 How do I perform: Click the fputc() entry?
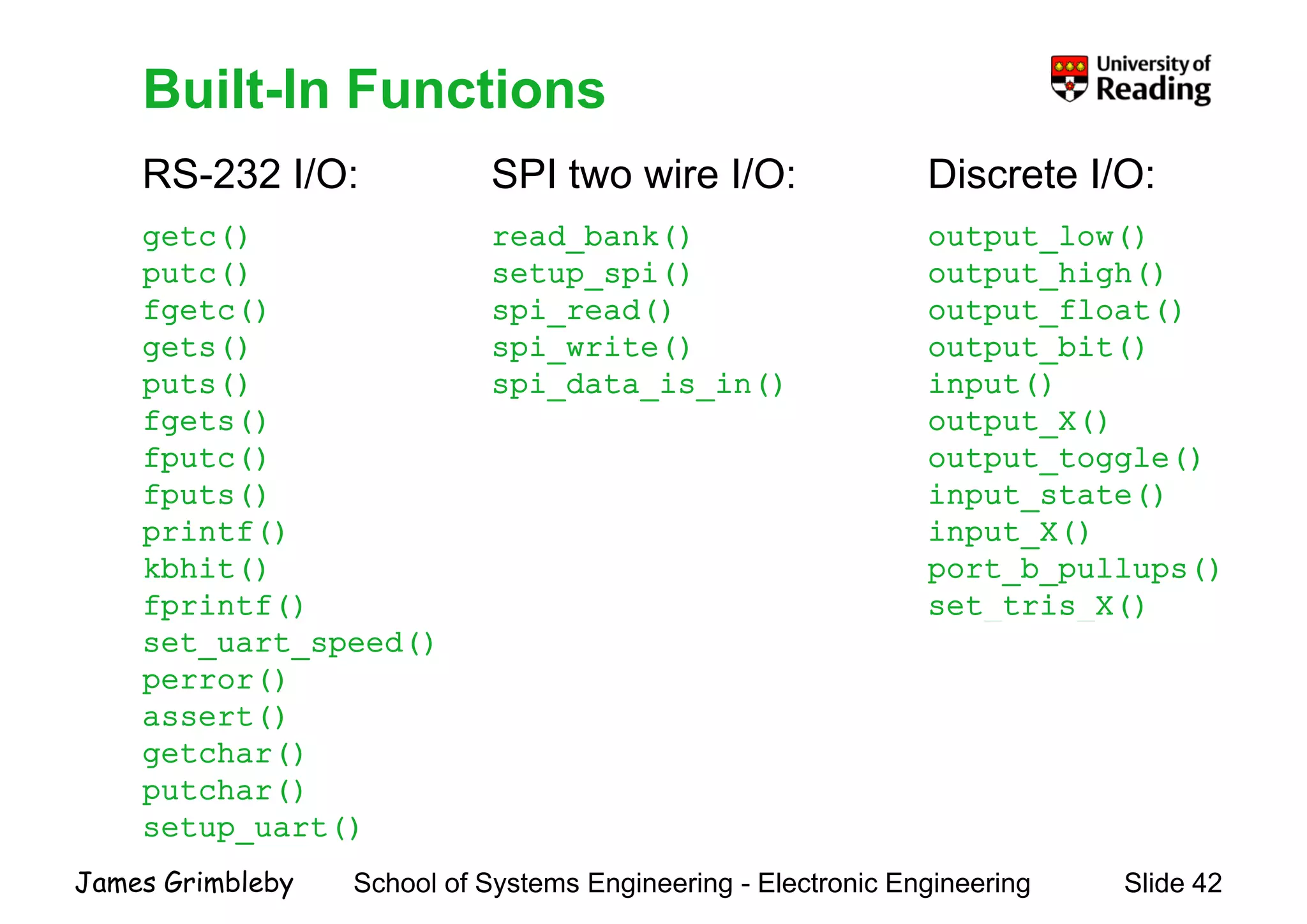(204, 459)
